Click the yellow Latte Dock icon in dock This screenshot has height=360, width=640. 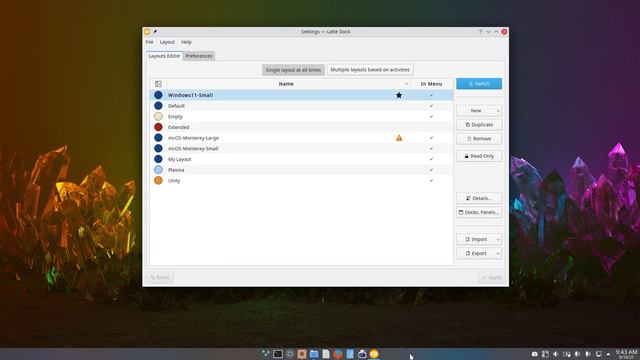coord(374,354)
